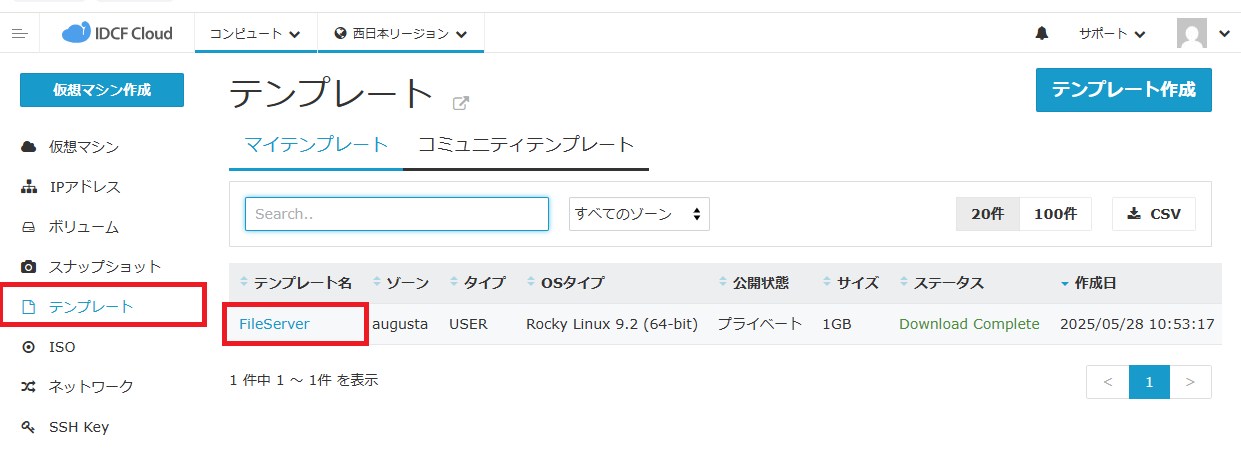1241x453 pixels.
Task: Click the user avatar icon
Action: click(1192, 33)
